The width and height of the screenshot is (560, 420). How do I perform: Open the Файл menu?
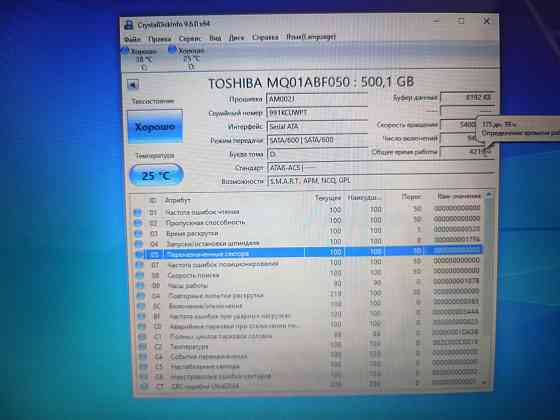[132, 39]
